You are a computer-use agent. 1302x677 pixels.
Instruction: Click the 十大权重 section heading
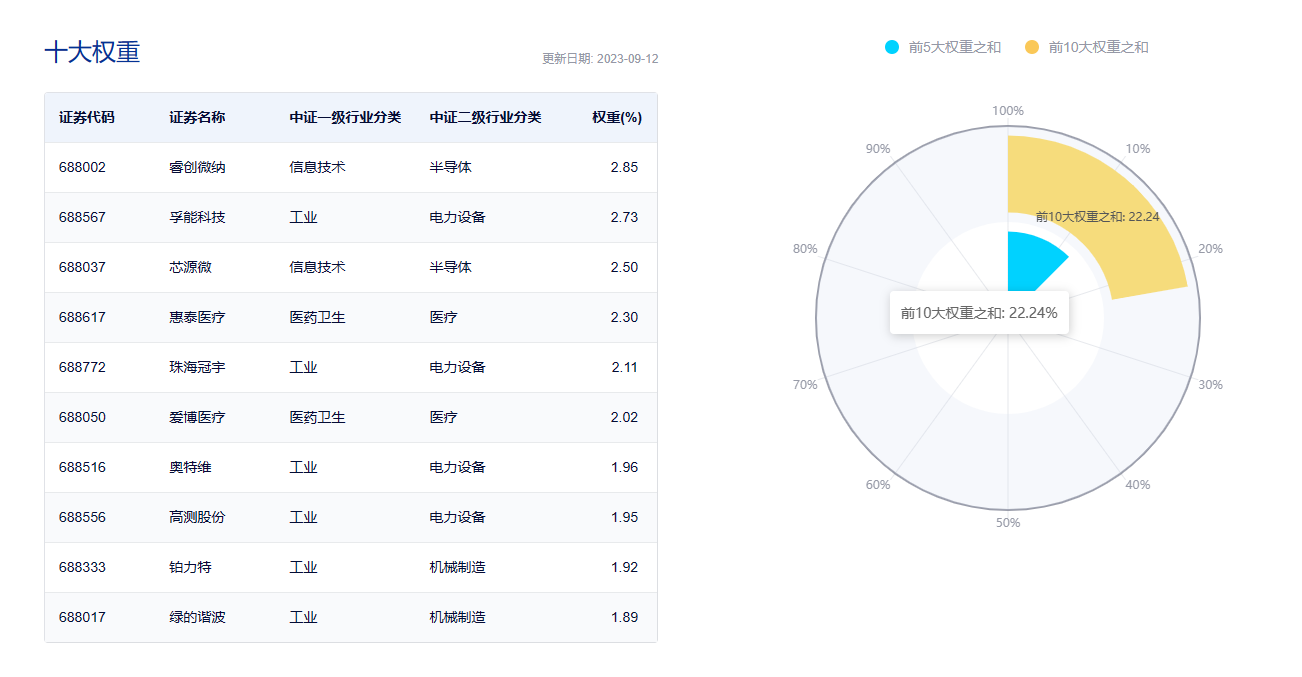(x=92, y=52)
